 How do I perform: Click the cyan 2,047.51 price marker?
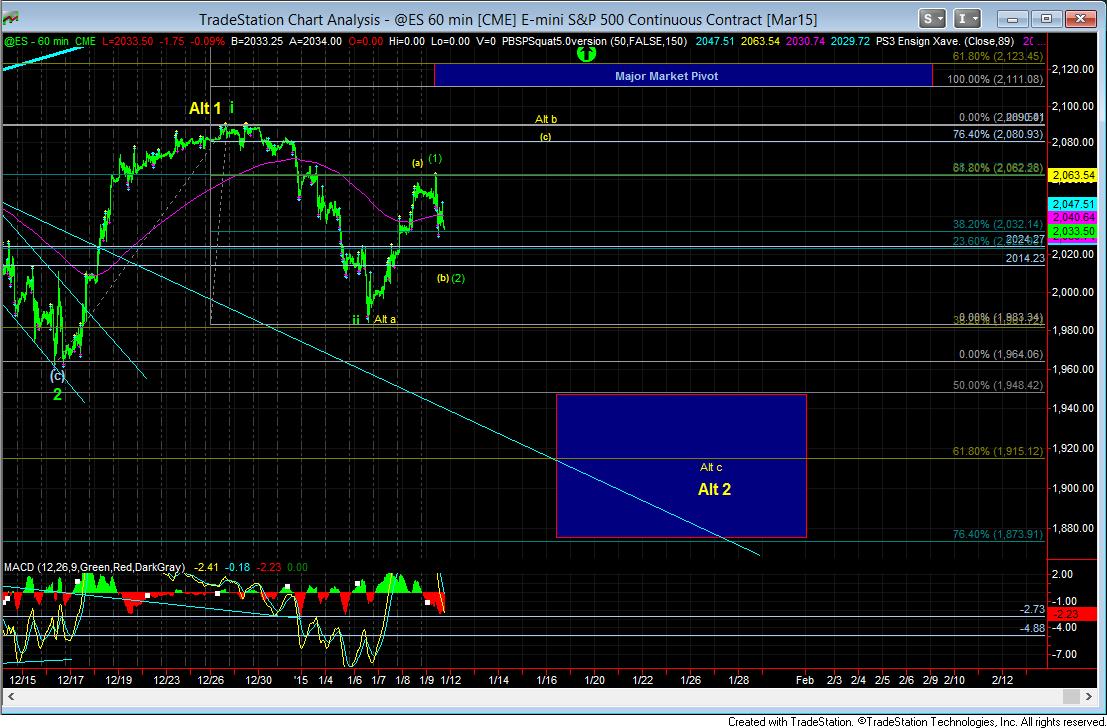point(1073,204)
